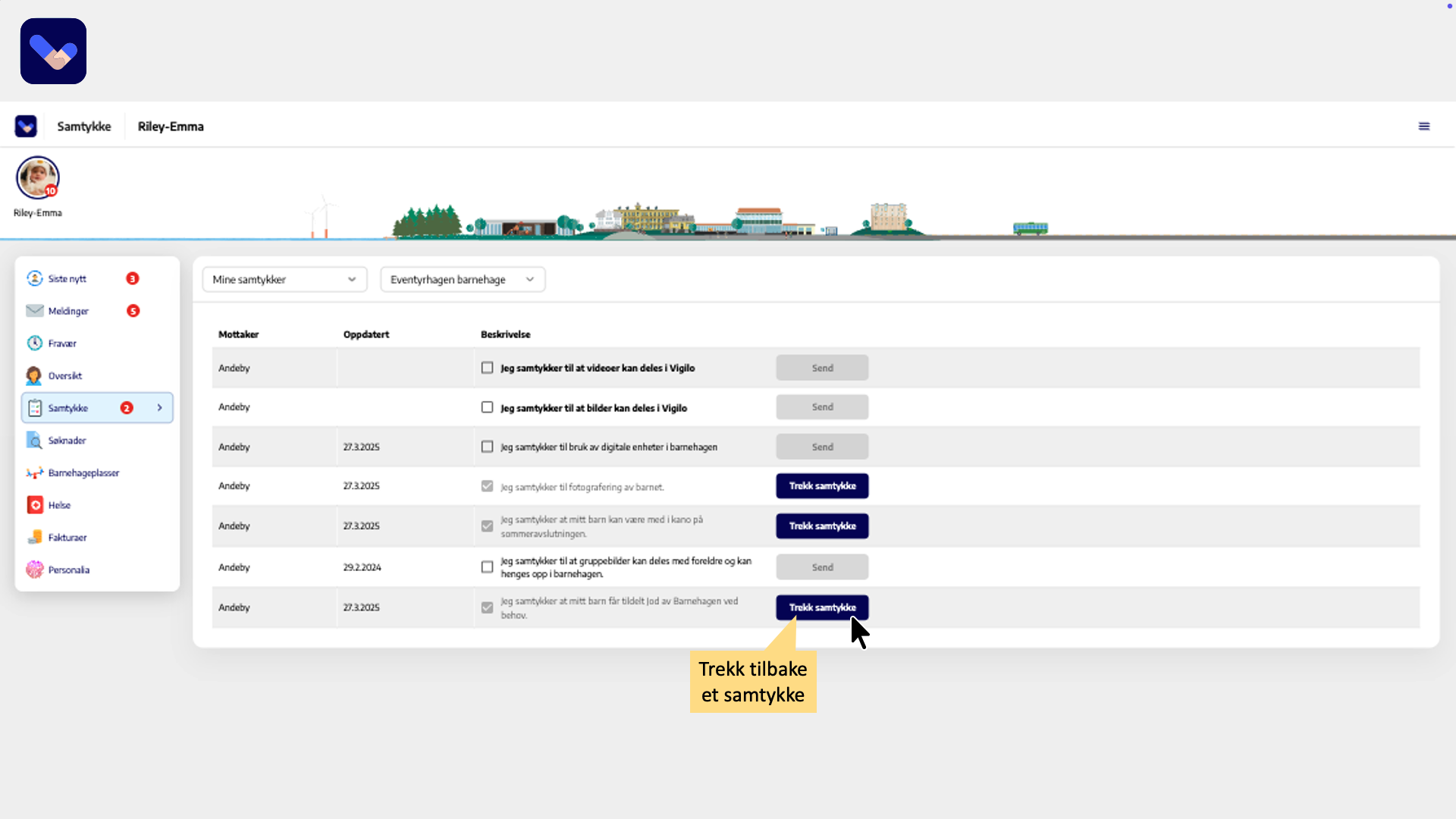Tick the digitale enheter consent checkbox

pyautogui.click(x=487, y=447)
